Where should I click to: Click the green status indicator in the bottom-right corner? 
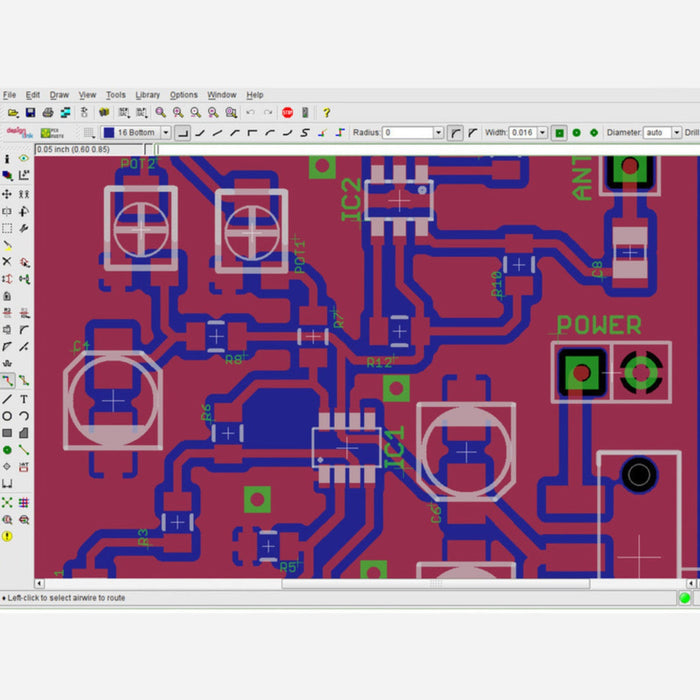point(685,598)
